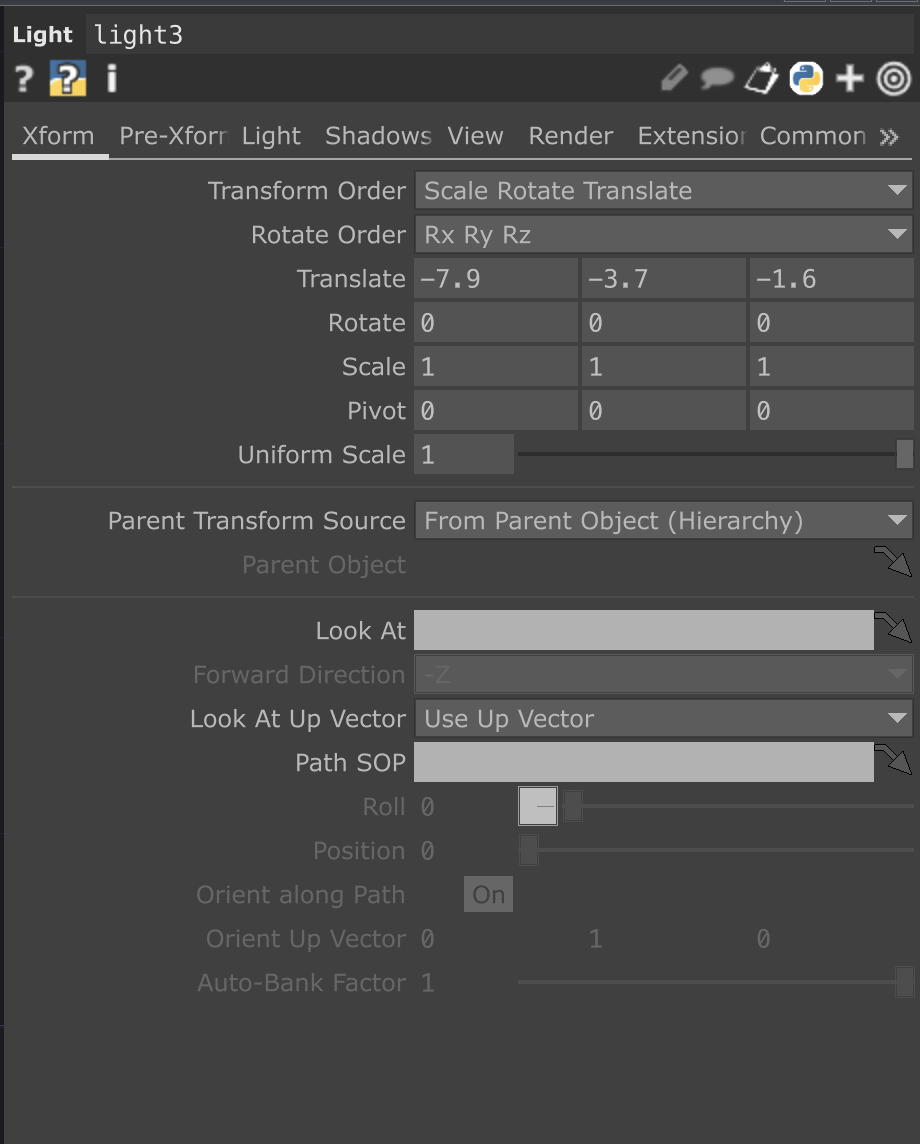The width and height of the screenshot is (920, 1144).
Task: Switch to the Render tab
Action: [x=571, y=136]
